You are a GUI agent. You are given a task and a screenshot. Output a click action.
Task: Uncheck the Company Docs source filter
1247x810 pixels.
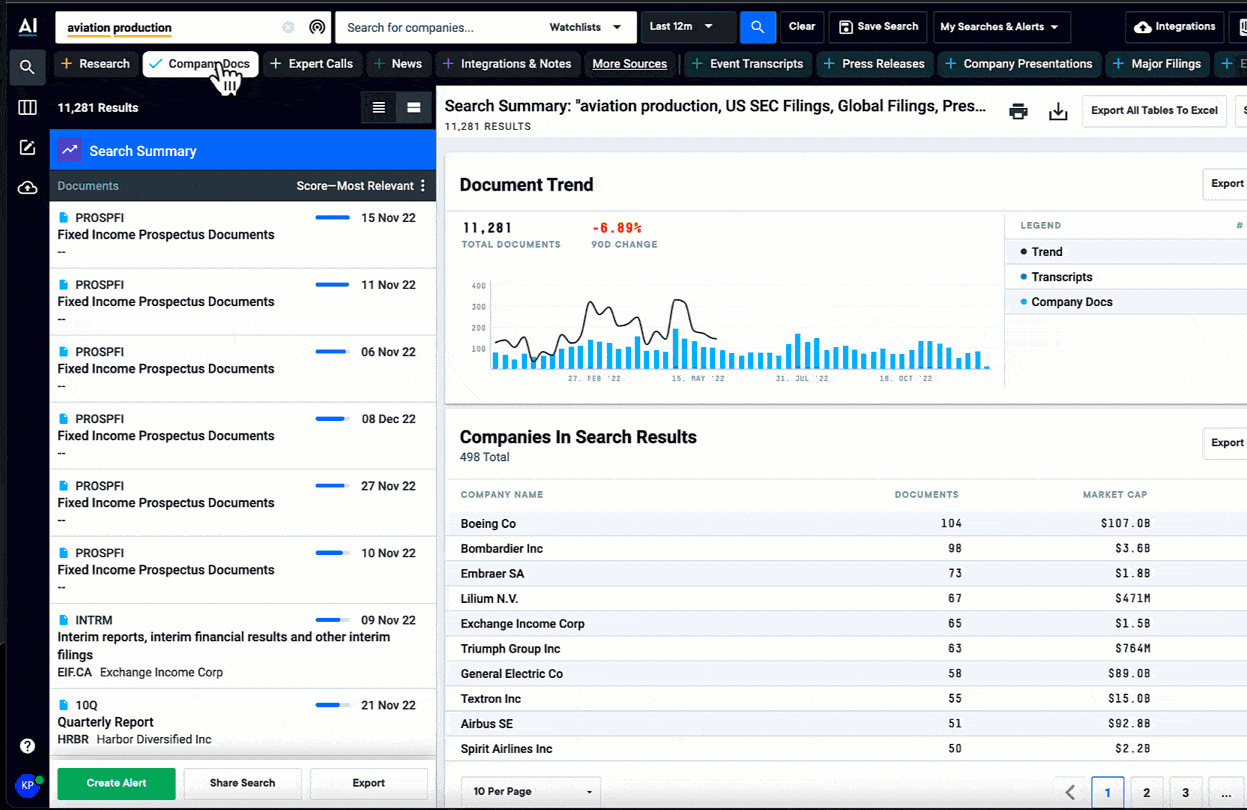click(x=201, y=64)
